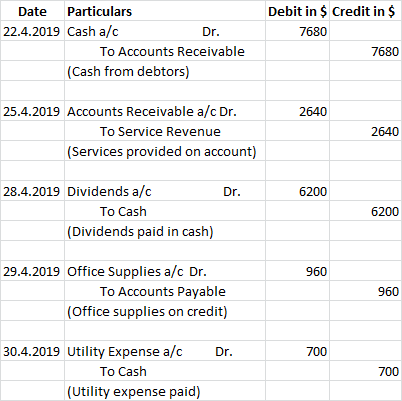Click the 'Dividends a/c Dr.' cell
This screenshot has height=401, width=402.
(165, 191)
